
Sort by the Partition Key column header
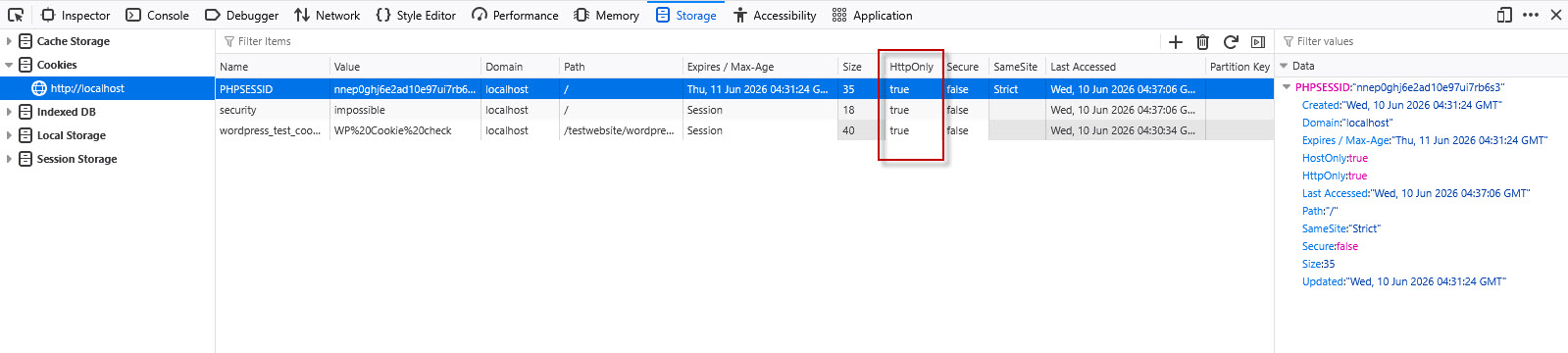pyautogui.click(x=1239, y=67)
